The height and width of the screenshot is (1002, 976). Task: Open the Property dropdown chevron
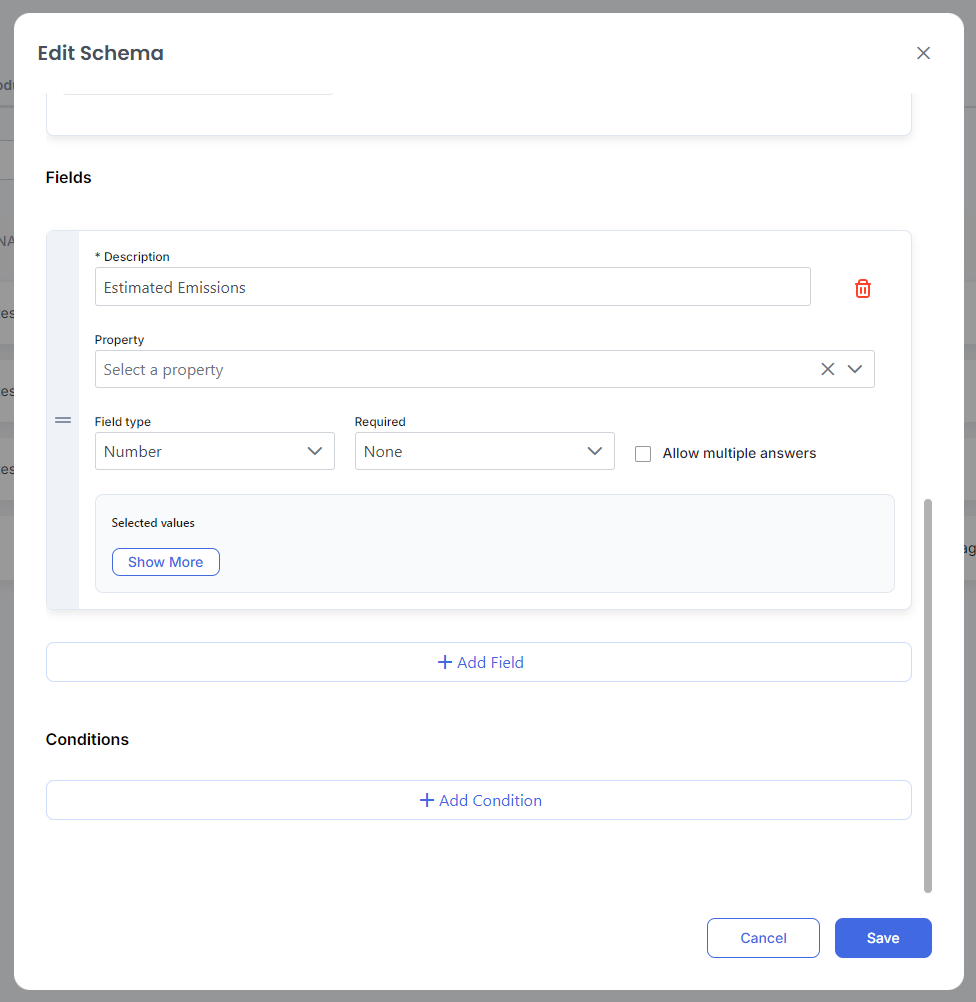(x=855, y=369)
